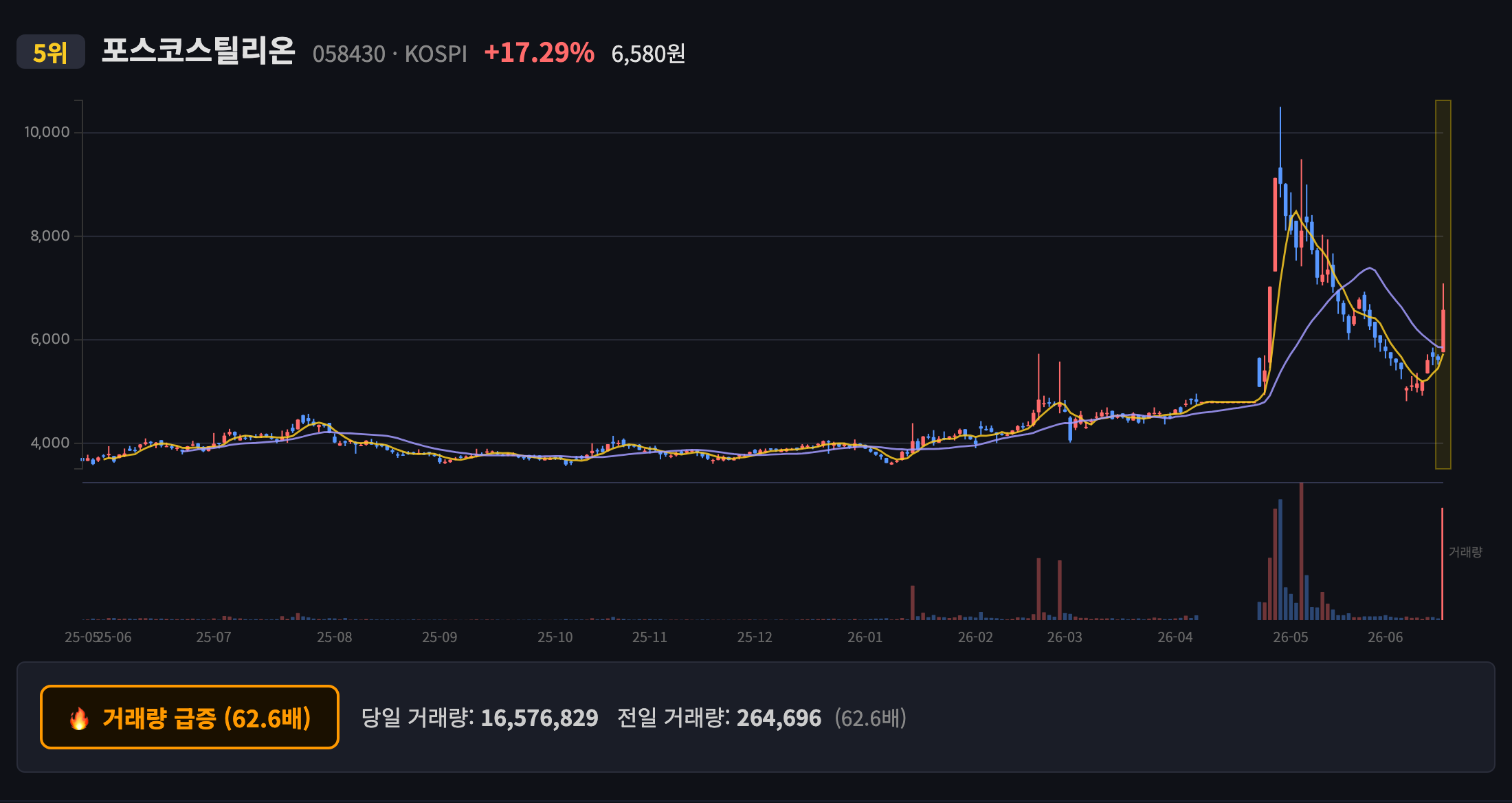Select the 25-07 date axis label
This screenshot has height=803, width=1512.
[x=214, y=637]
